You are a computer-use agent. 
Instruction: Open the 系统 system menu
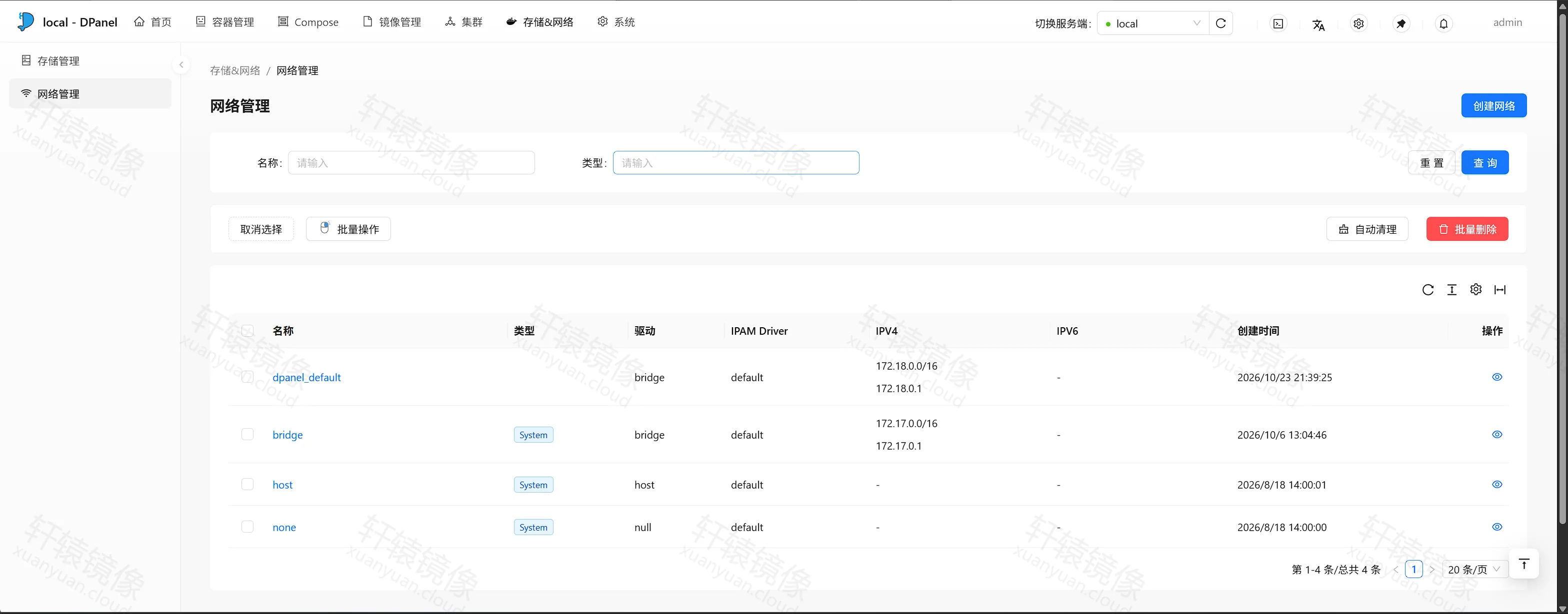point(616,22)
